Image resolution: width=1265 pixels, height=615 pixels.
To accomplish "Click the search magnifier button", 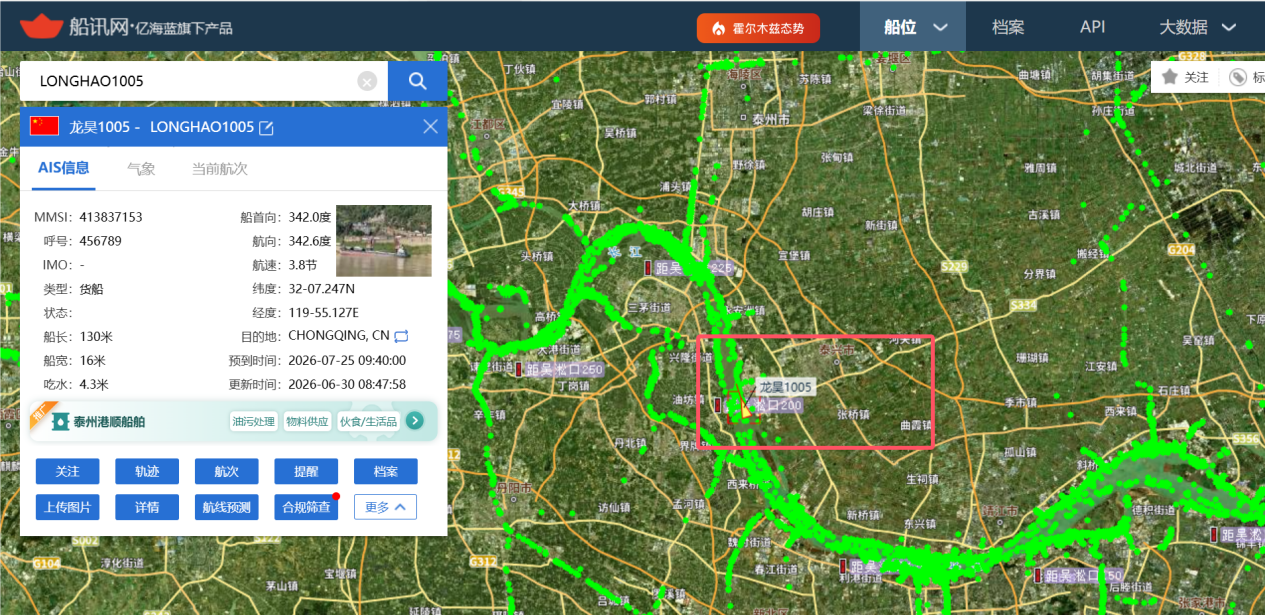I will (417, 81).
